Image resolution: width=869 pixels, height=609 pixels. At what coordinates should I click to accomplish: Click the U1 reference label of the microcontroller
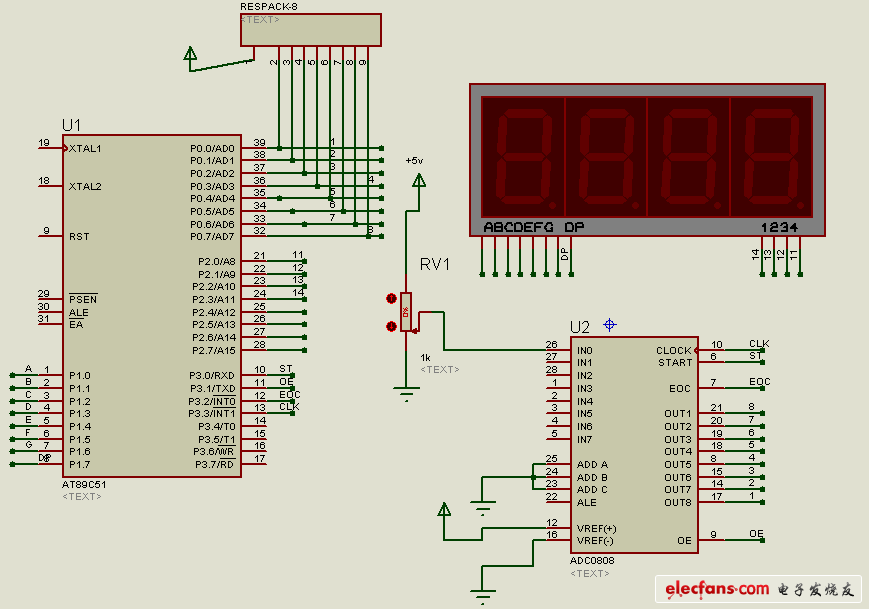pyautogui.click(x=71, y=125)
